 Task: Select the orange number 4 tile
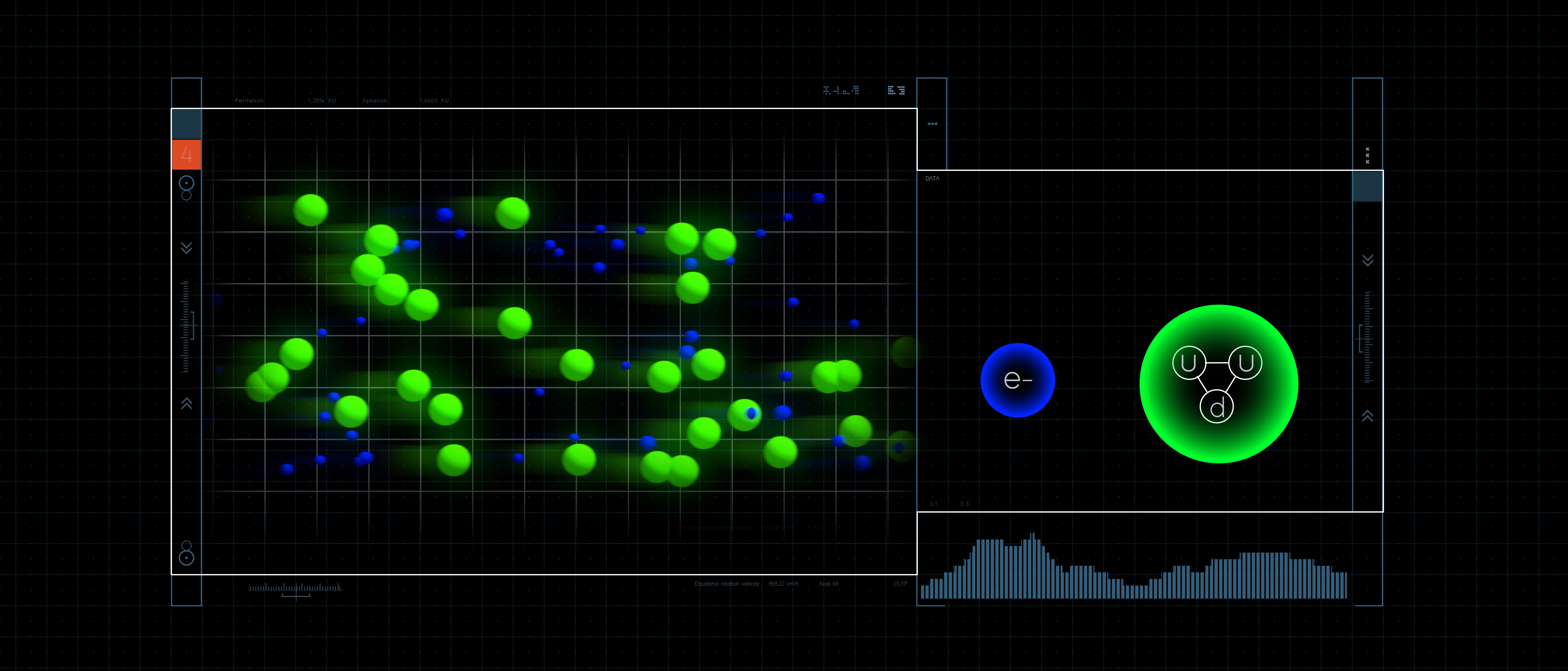186,154
